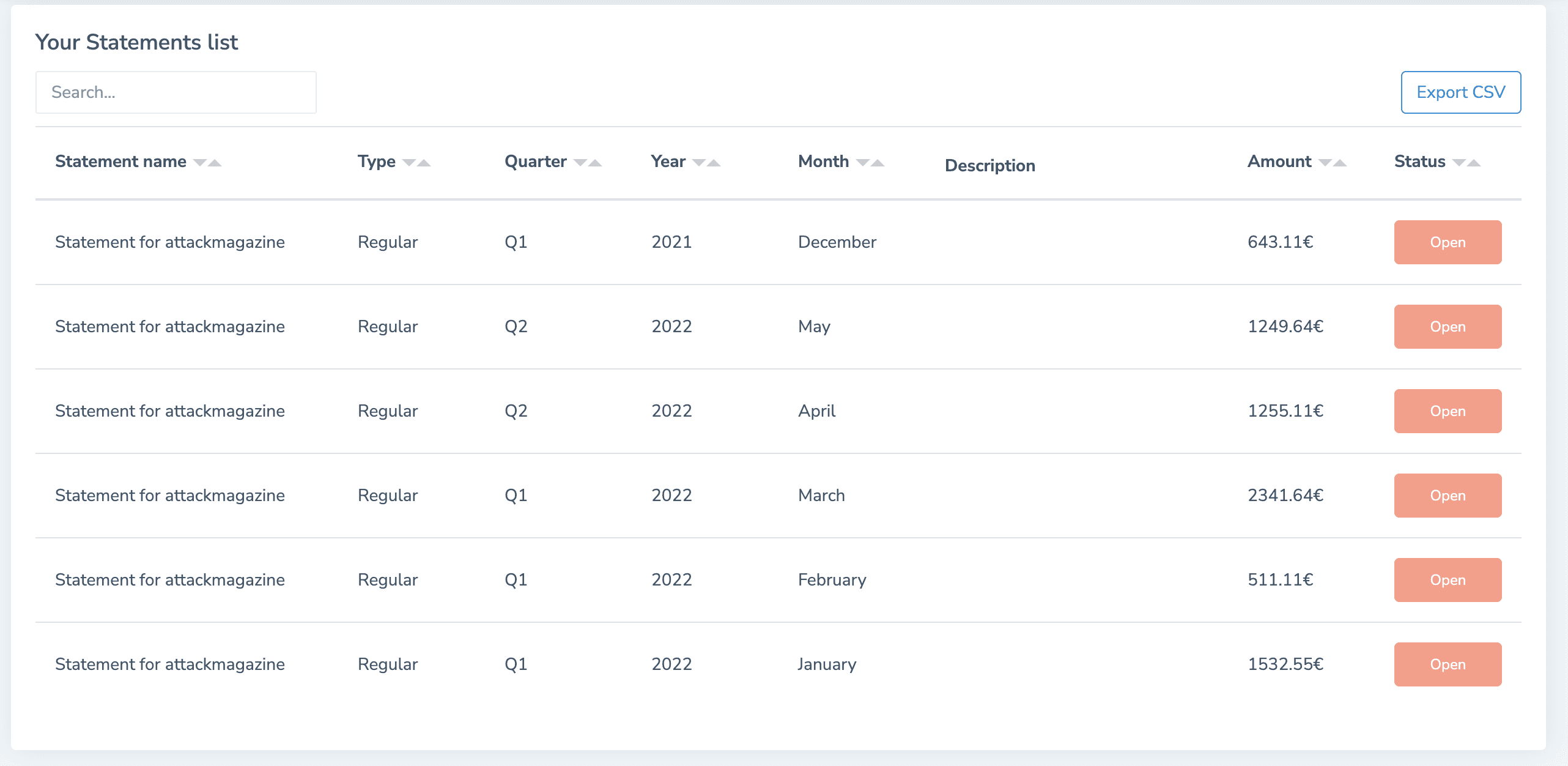Open the March 2022 statement
Viewport: 1568px width, 766px height.
(x=1448, y=496)
